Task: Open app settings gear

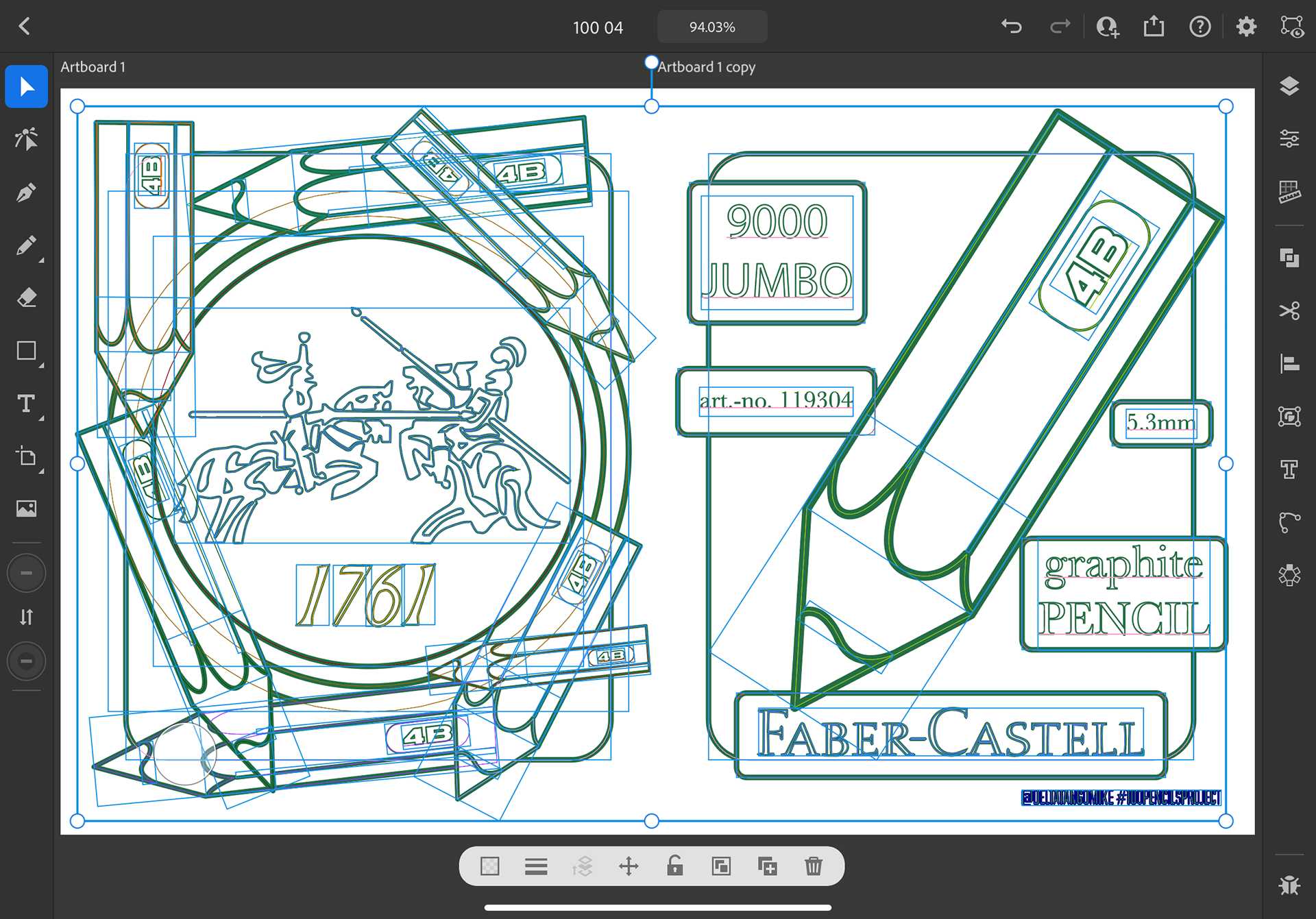Action: click(1246, 27)
